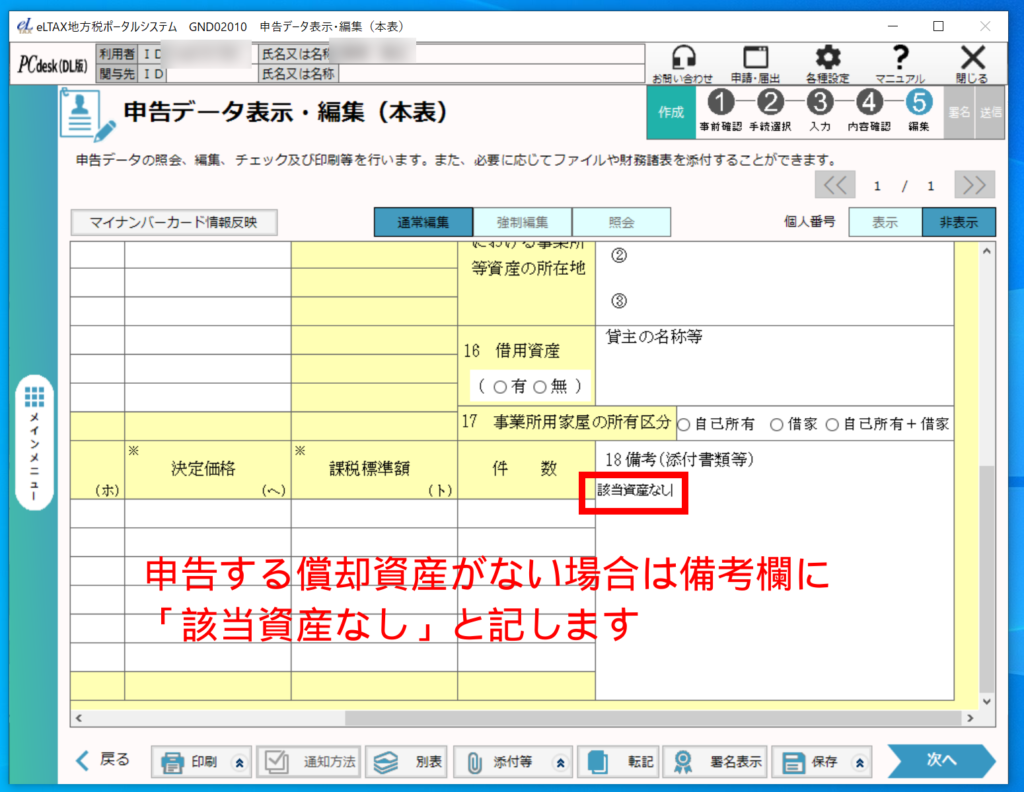This screenshot has width=1024, height=792.
Task: Select 無 radio for 借用資産
Action: pyautogui.click(x=541, y=387)
